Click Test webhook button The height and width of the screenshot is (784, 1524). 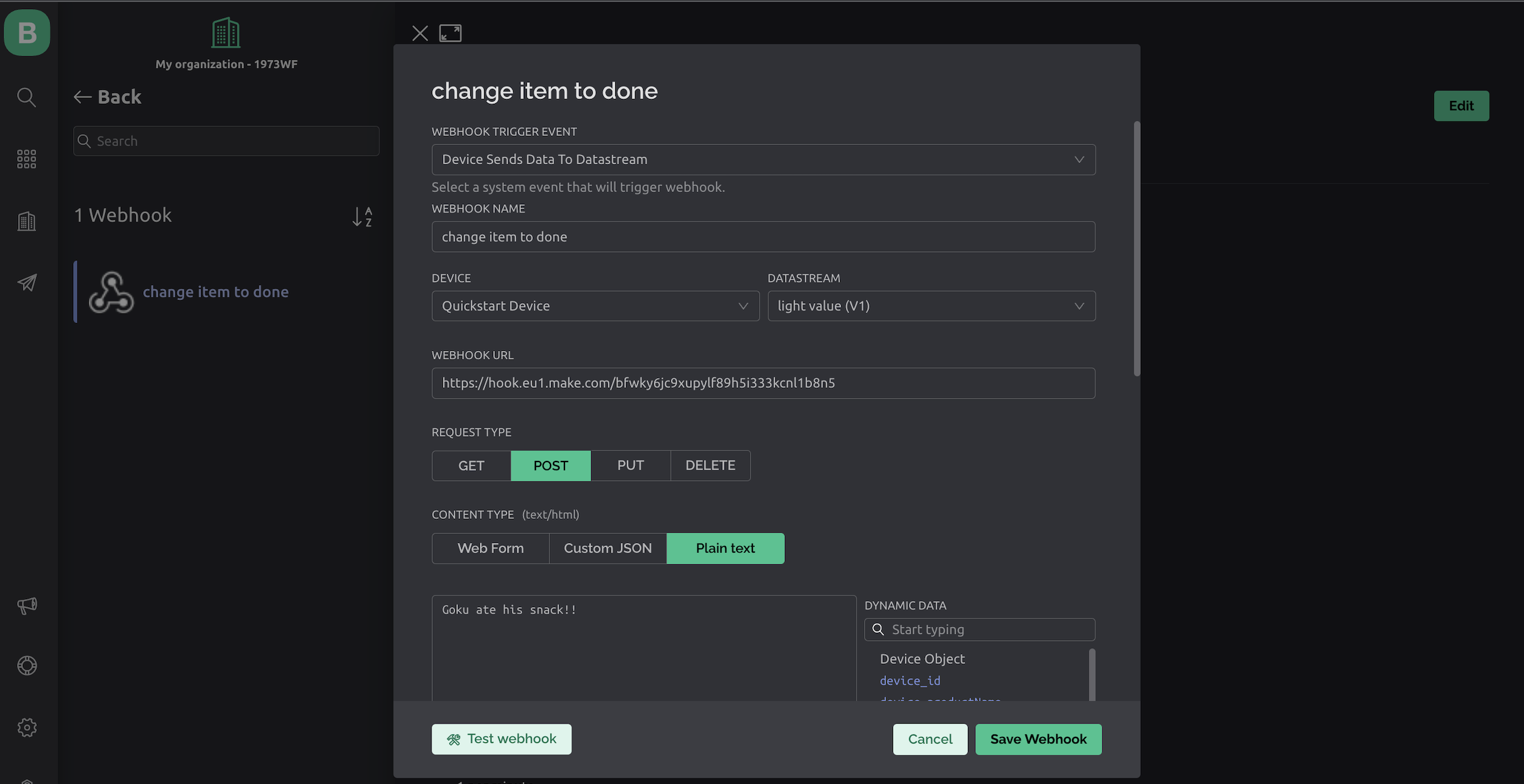(502, 739)
